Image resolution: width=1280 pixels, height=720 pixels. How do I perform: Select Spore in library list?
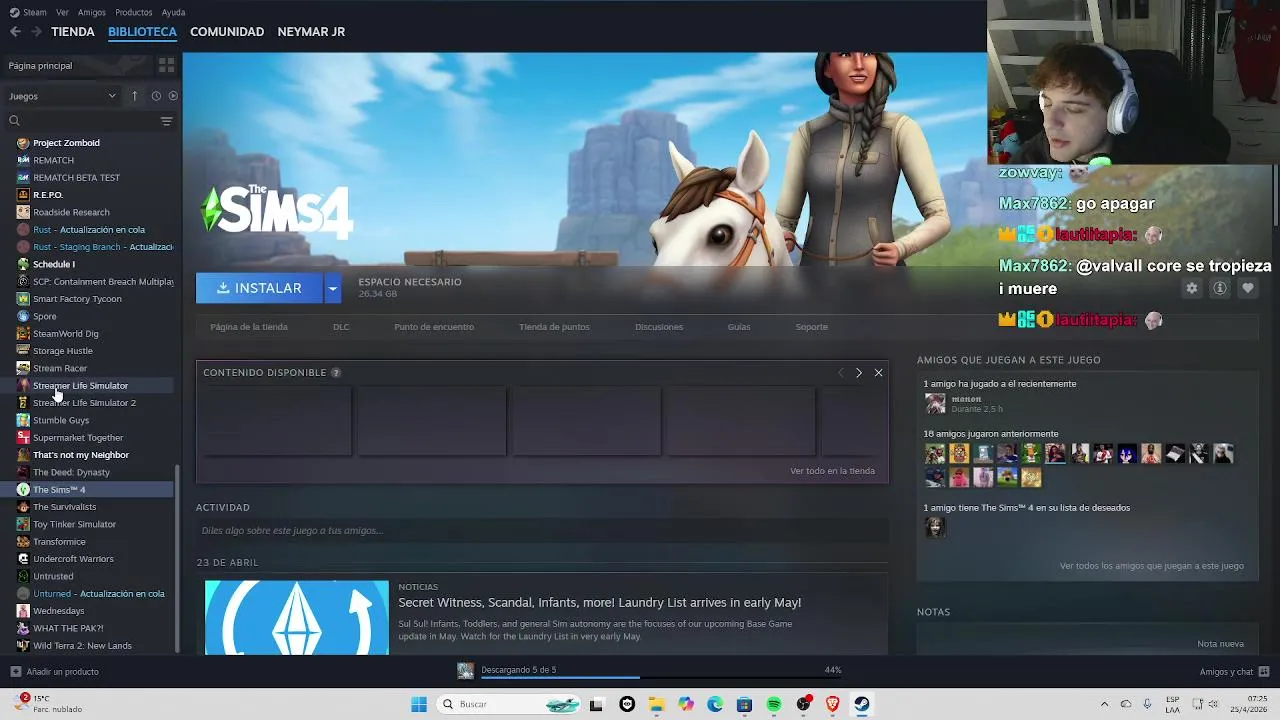(45, 316)
